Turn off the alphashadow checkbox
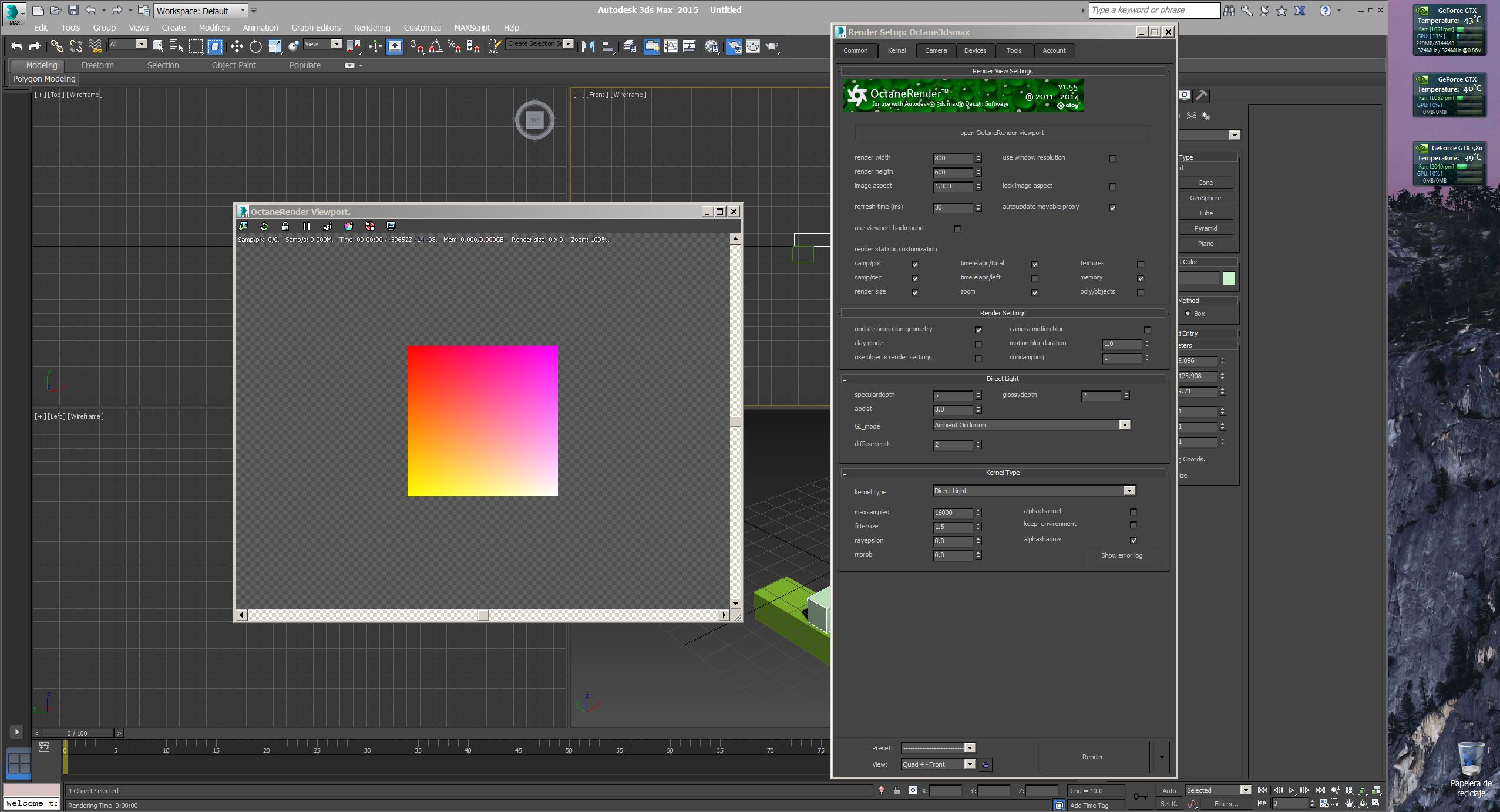The image size is (1500, 812). [1134, 540]
